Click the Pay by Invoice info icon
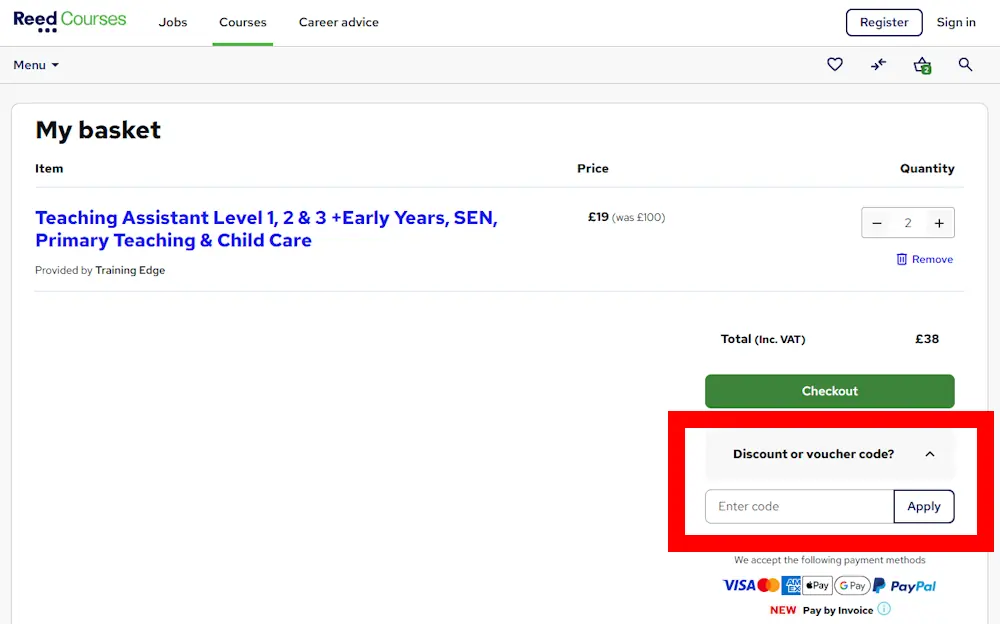This screenshot has height=624, width=1000. 884,609
